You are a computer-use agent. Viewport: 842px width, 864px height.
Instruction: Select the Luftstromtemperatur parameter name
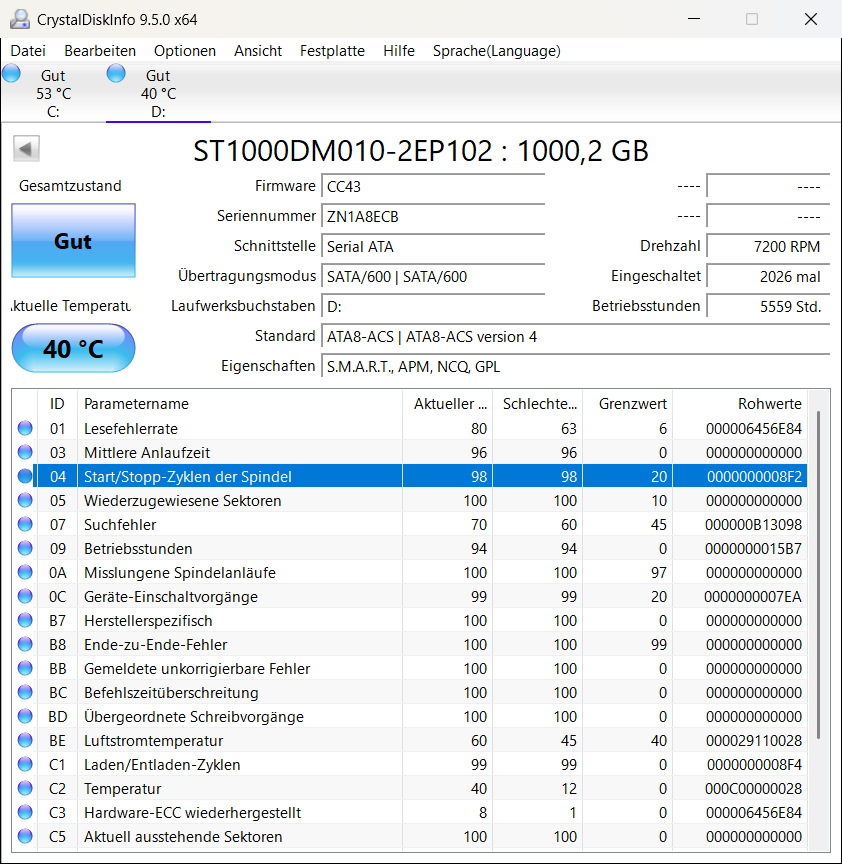click(153, 741)
